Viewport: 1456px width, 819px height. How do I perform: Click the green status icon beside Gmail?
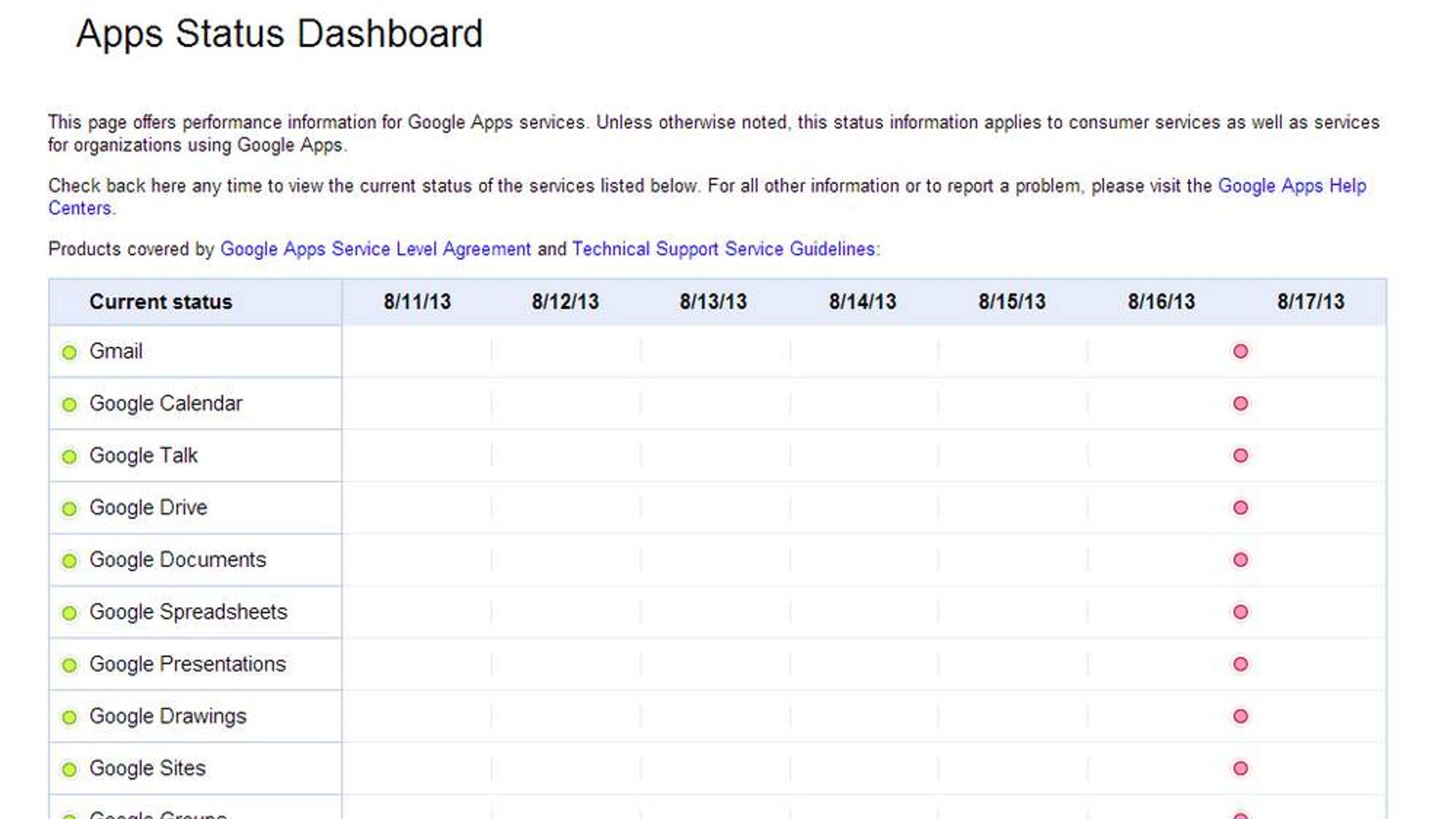(69, 352)
